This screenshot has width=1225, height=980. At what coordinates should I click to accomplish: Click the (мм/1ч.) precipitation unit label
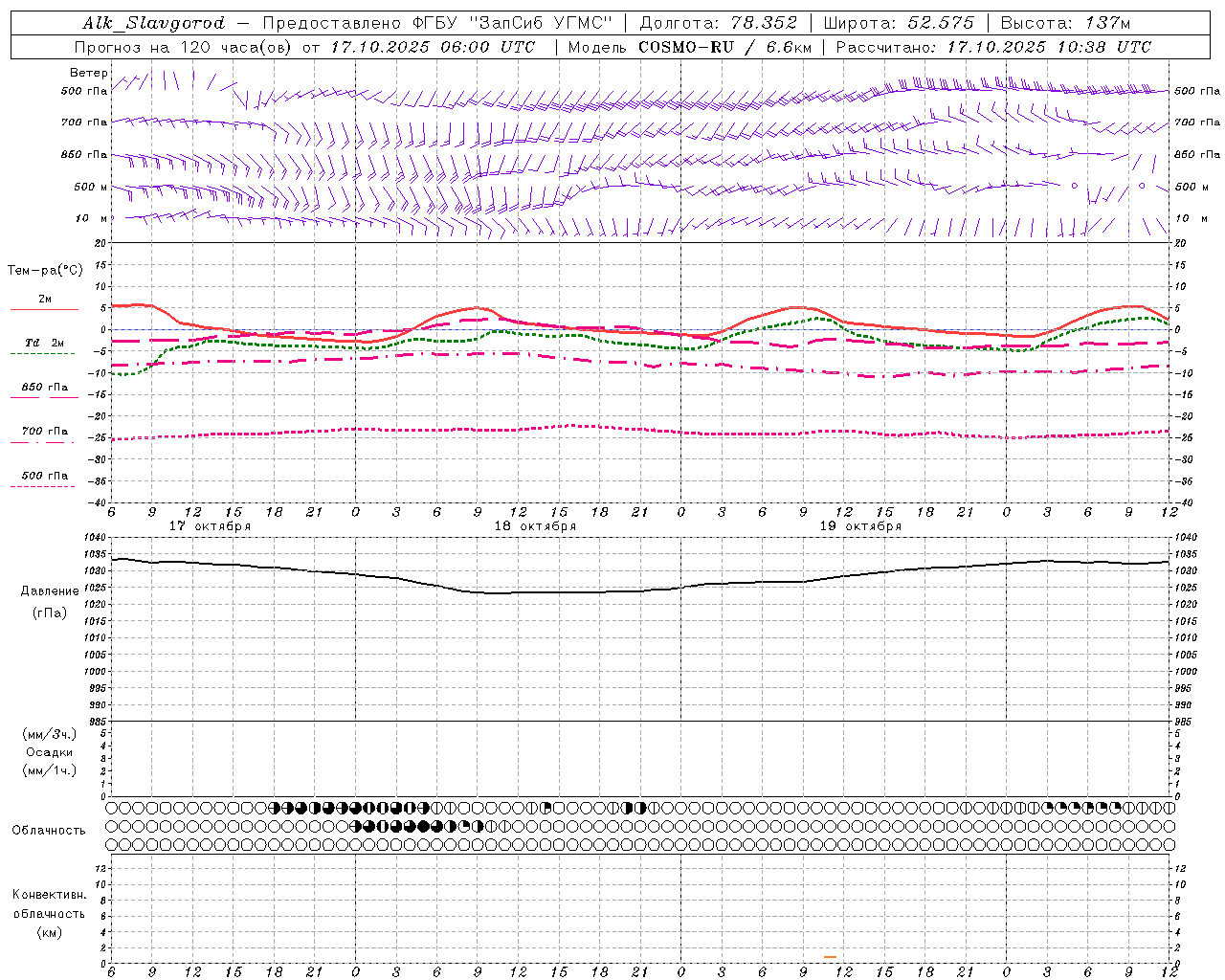pyautogui.click(x=49, y=770)
